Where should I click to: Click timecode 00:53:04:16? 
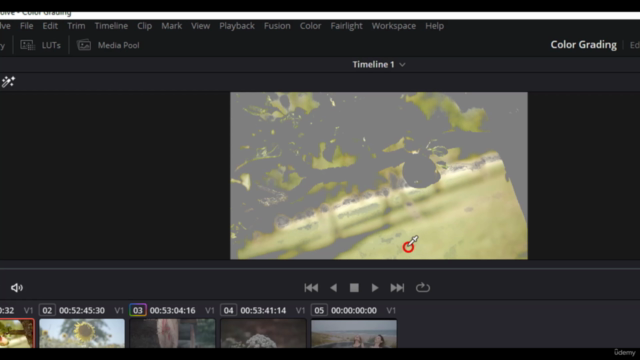pyautogui.click(x=173, y=311)
